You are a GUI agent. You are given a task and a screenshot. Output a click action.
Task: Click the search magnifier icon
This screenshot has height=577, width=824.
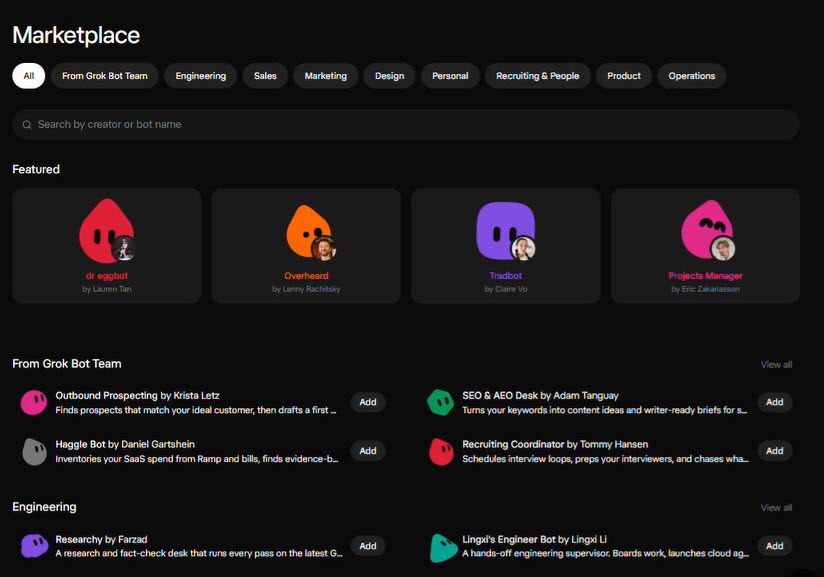coord(27,125)
